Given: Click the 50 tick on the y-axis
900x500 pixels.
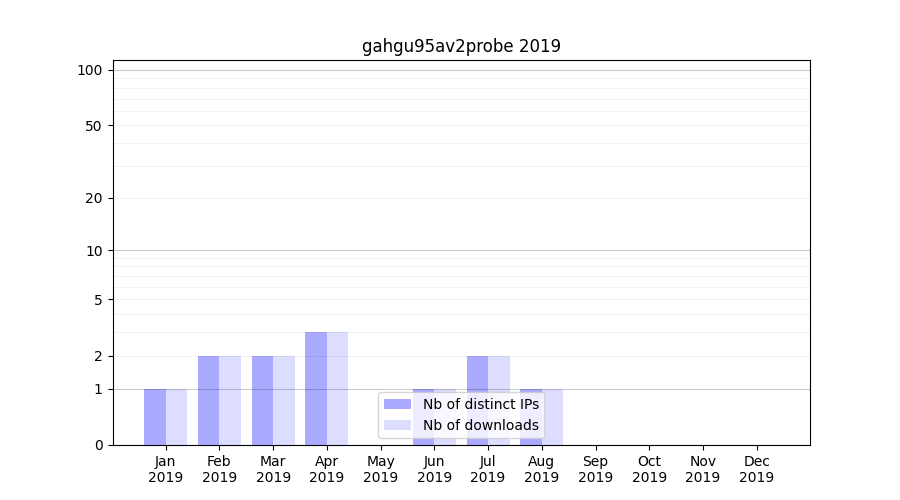Looking at the screenshot, I should point(94,126).
